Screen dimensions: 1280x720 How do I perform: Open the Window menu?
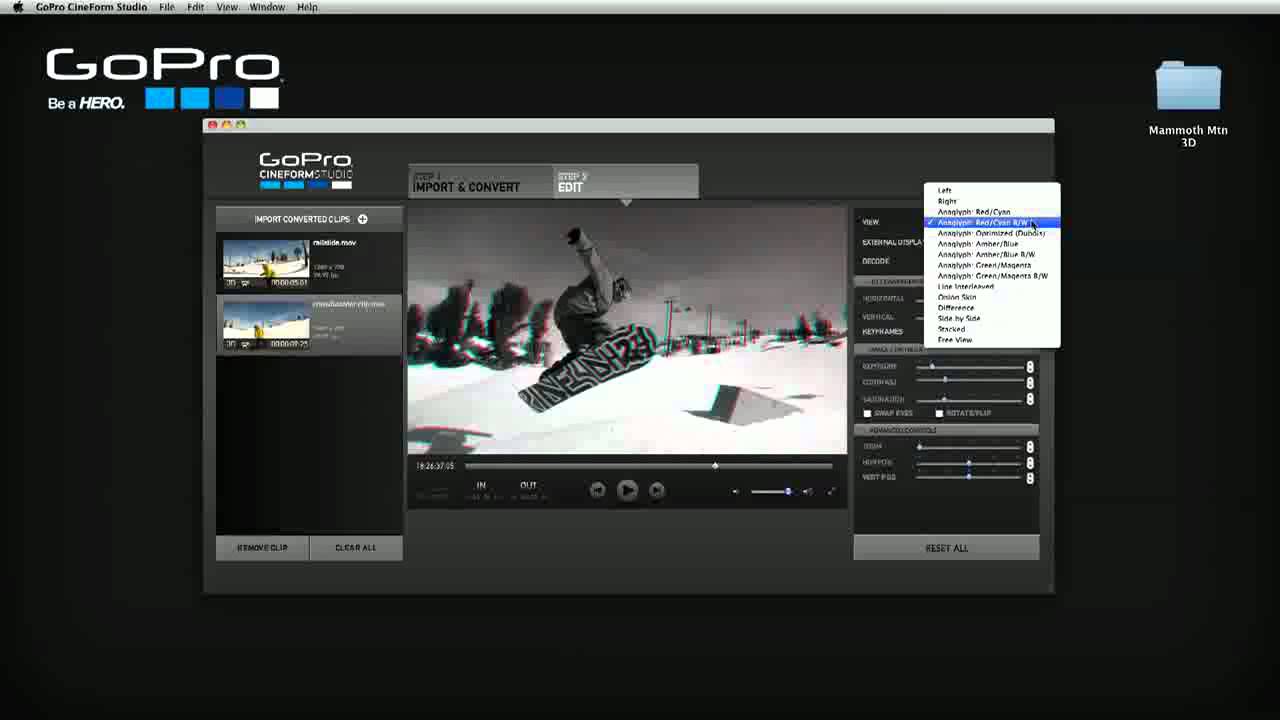click(x=267, y=7)
